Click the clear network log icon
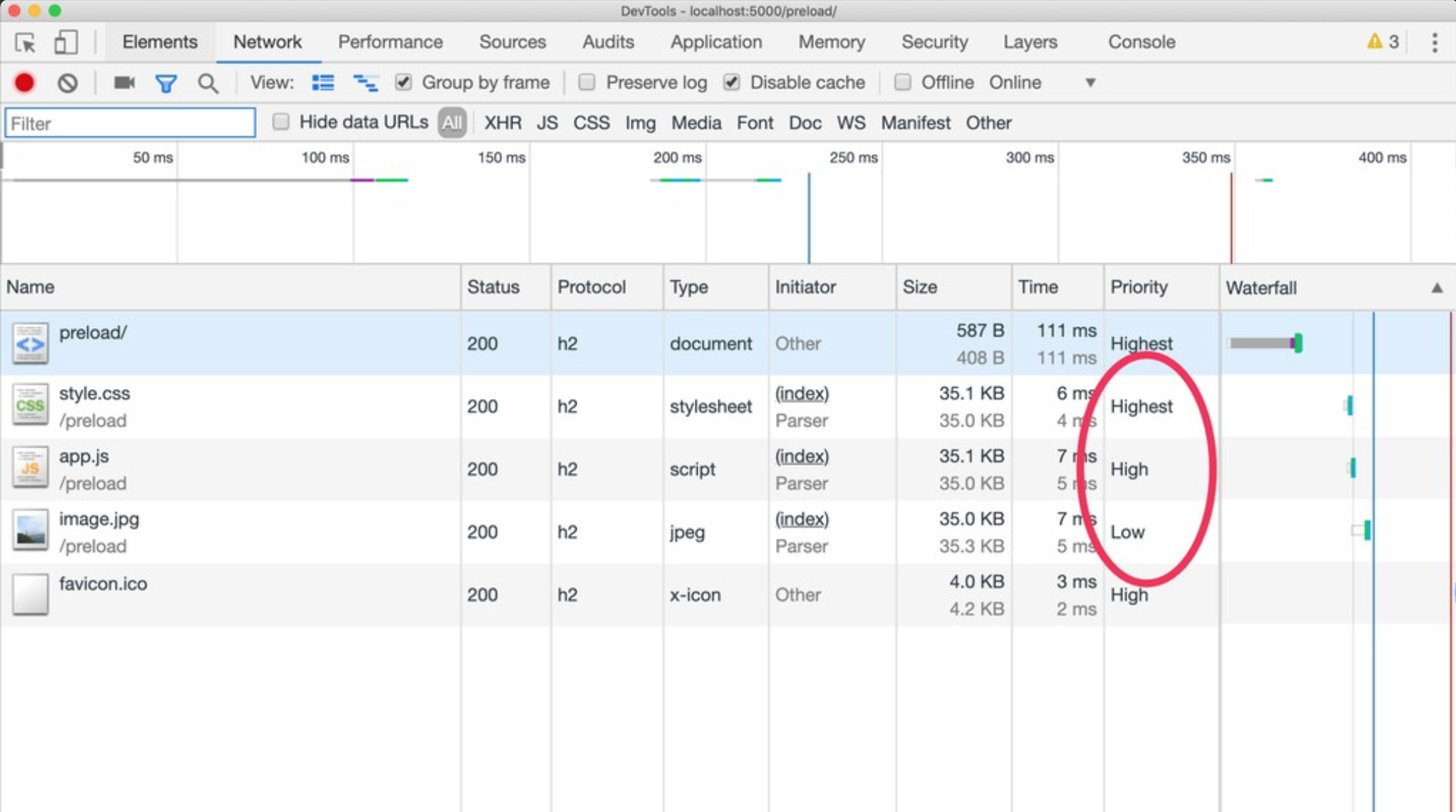1456x812 pixels. click(x=68, y=83)
